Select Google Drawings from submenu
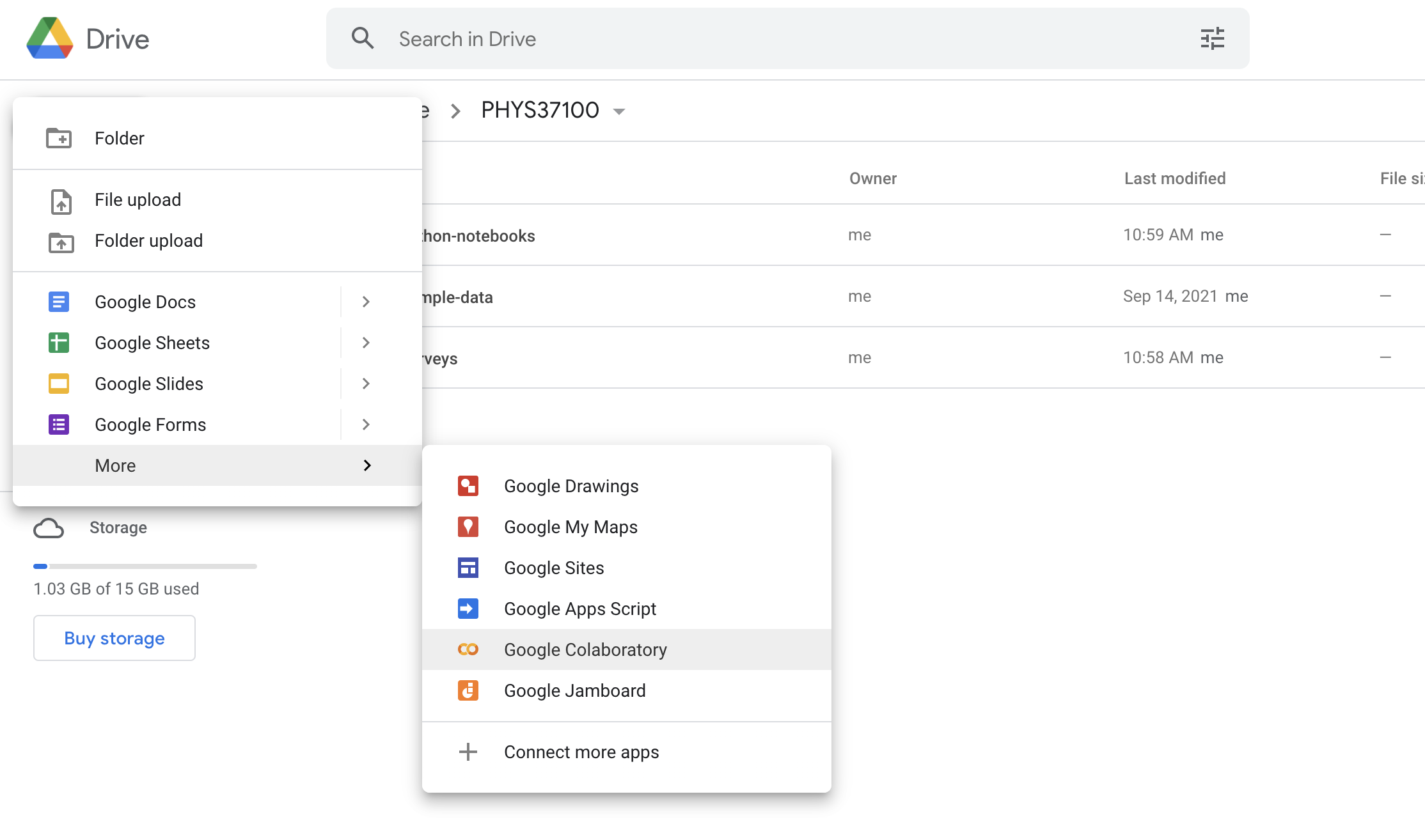Screen dimensions: 1425x840 click(627, 486)
